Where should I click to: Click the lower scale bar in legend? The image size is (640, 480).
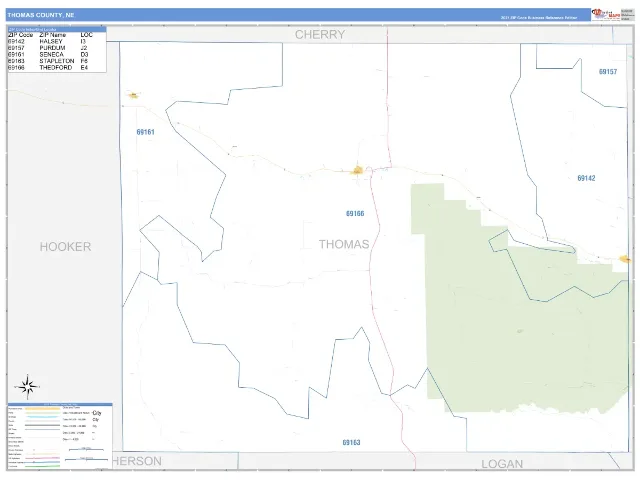pyautogui.click(x=86, y=459)
